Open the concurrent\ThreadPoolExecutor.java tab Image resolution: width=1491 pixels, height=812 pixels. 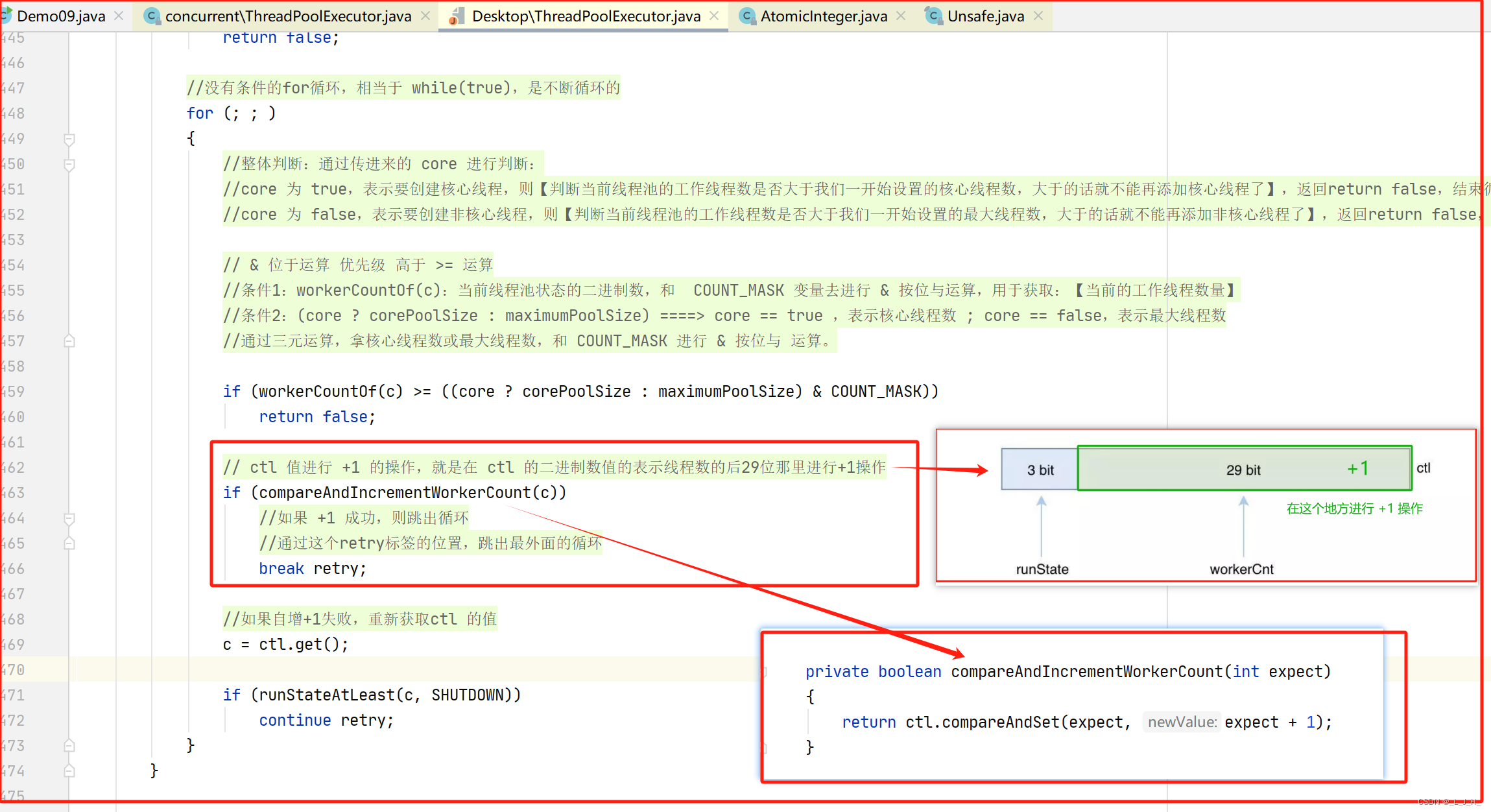[x=288, y=16]
